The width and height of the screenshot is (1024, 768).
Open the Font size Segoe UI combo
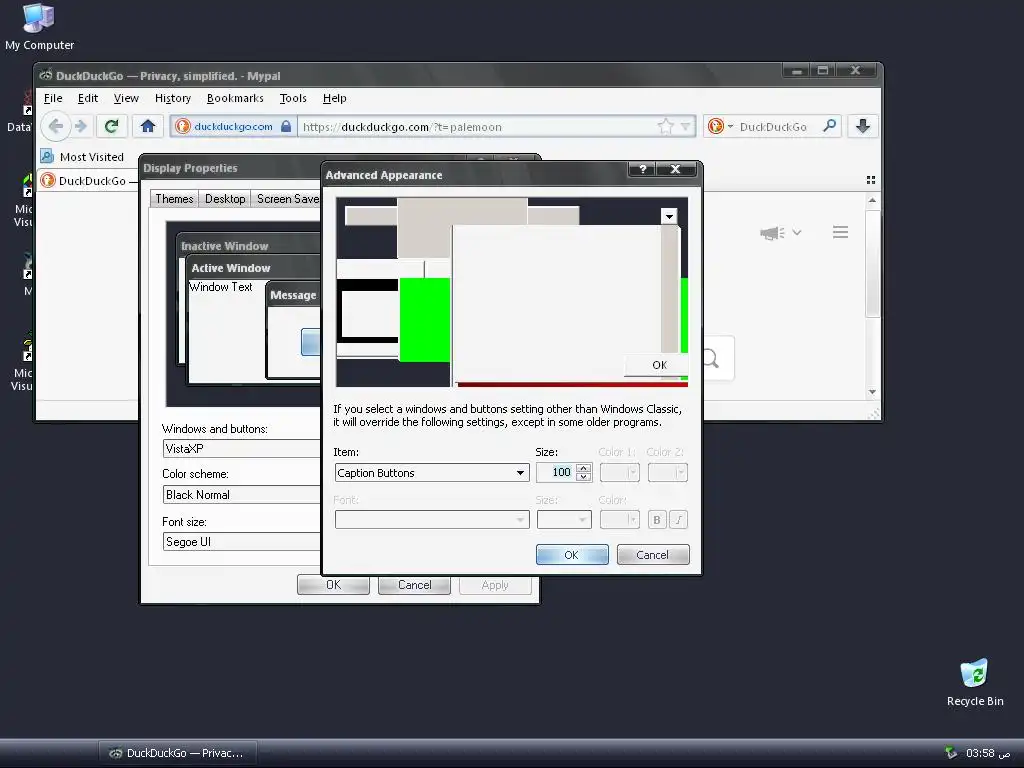[241, 542]
